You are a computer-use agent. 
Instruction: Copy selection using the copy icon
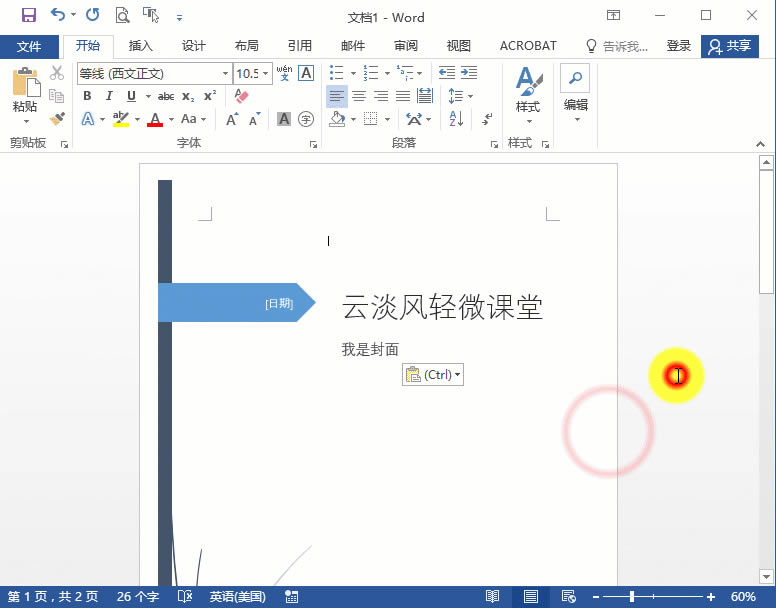tap(57, 96)
